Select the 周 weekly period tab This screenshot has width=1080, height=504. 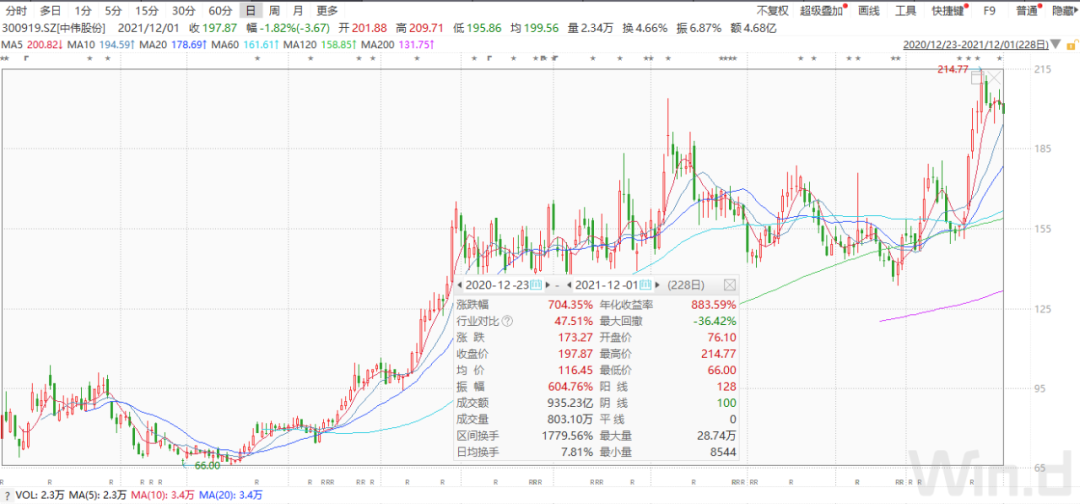coord(274,10)
